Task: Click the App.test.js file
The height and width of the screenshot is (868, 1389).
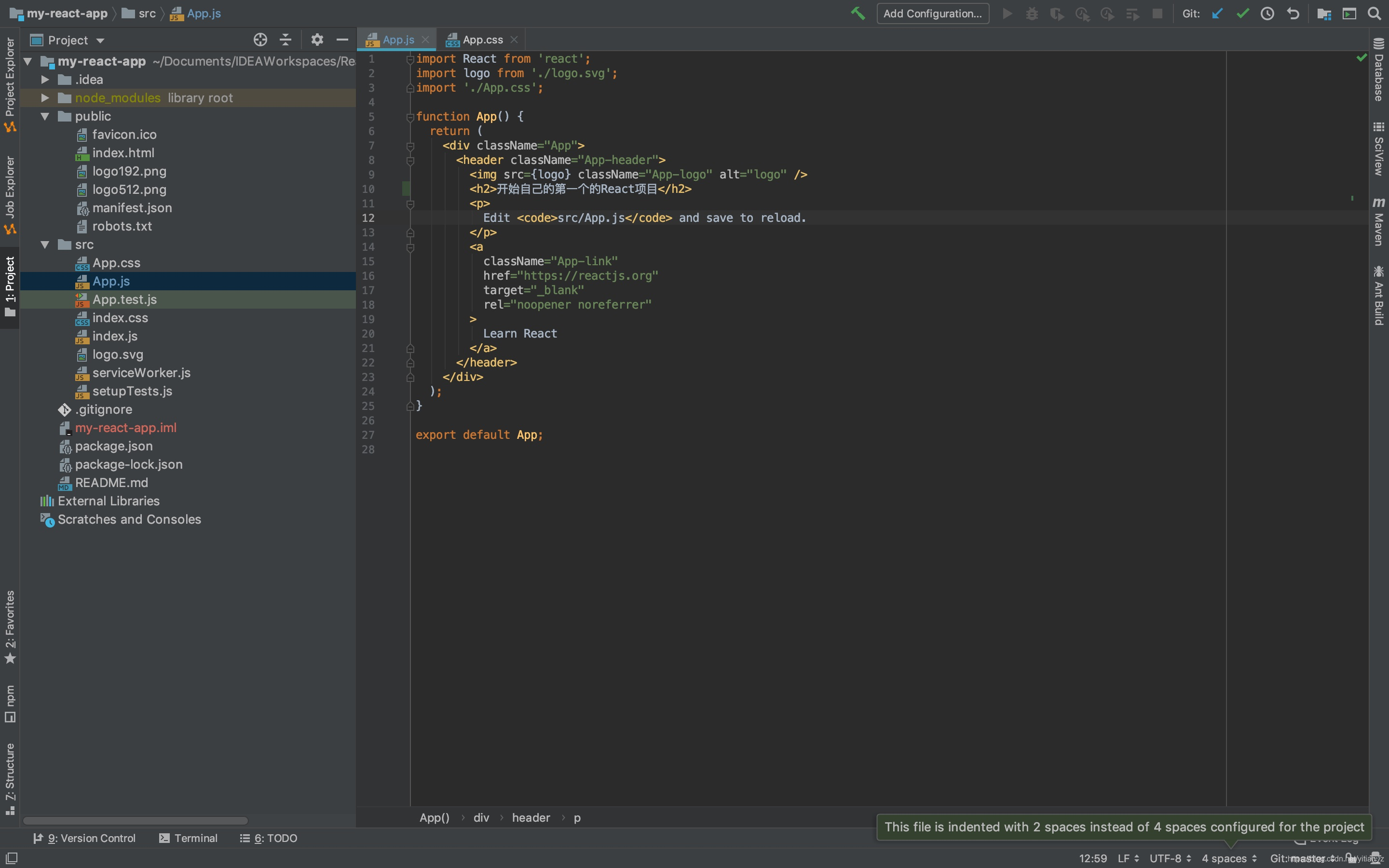Action: tap(124, 299)
